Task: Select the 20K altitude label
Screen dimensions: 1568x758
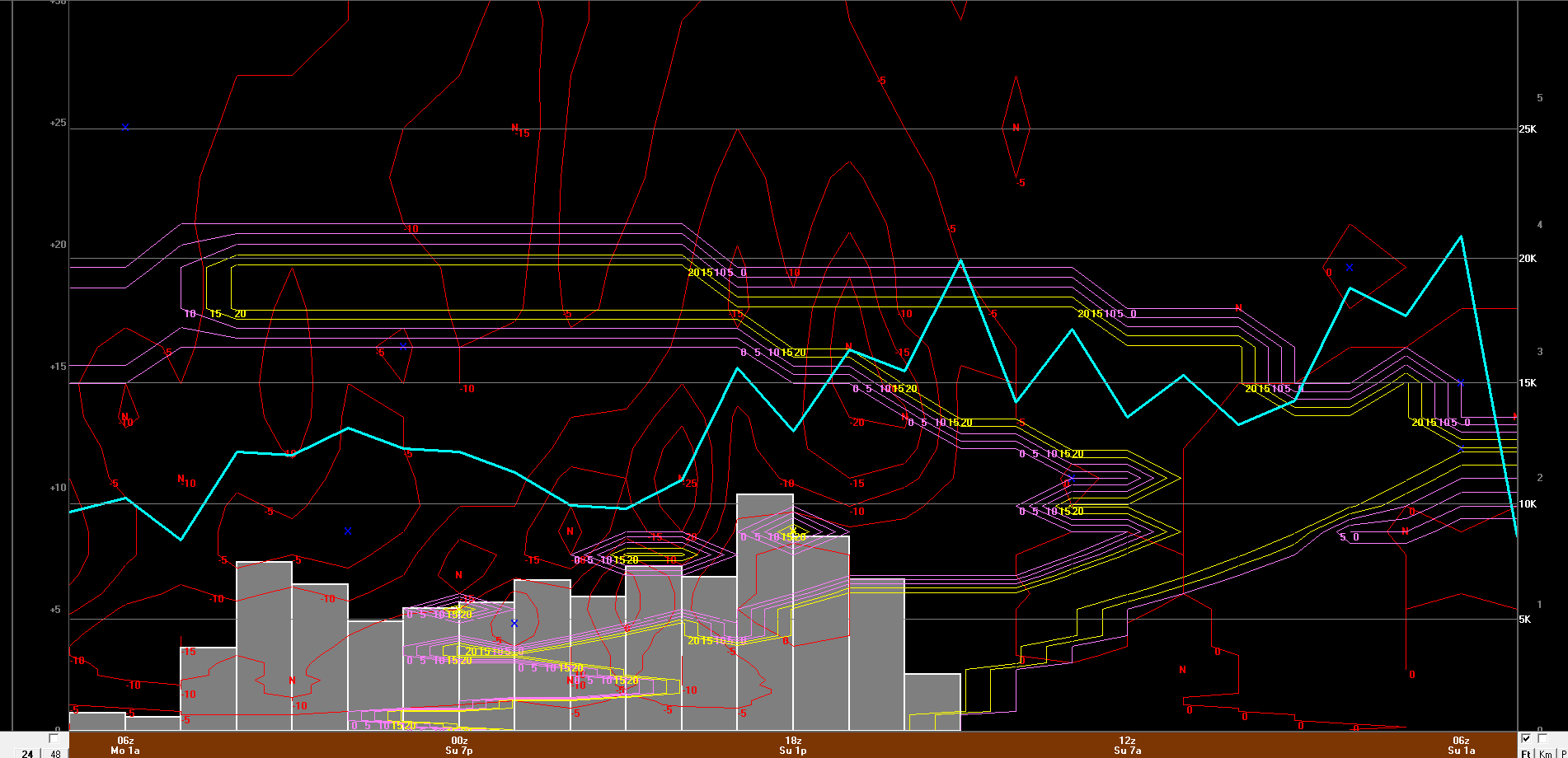Action: click(1528, 259)
